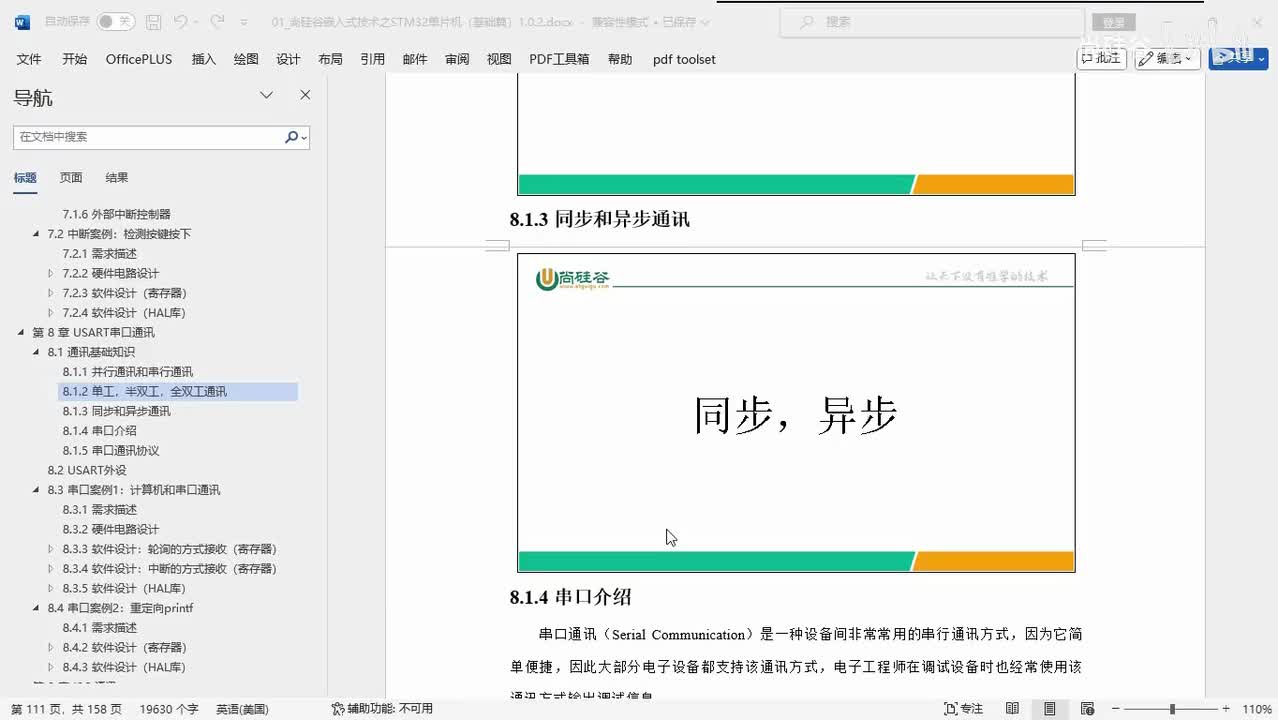Viewport: 1278px width, 720px height.
Task: Go to heading 8.4.1 需求描述
Action: pos(100,628)
